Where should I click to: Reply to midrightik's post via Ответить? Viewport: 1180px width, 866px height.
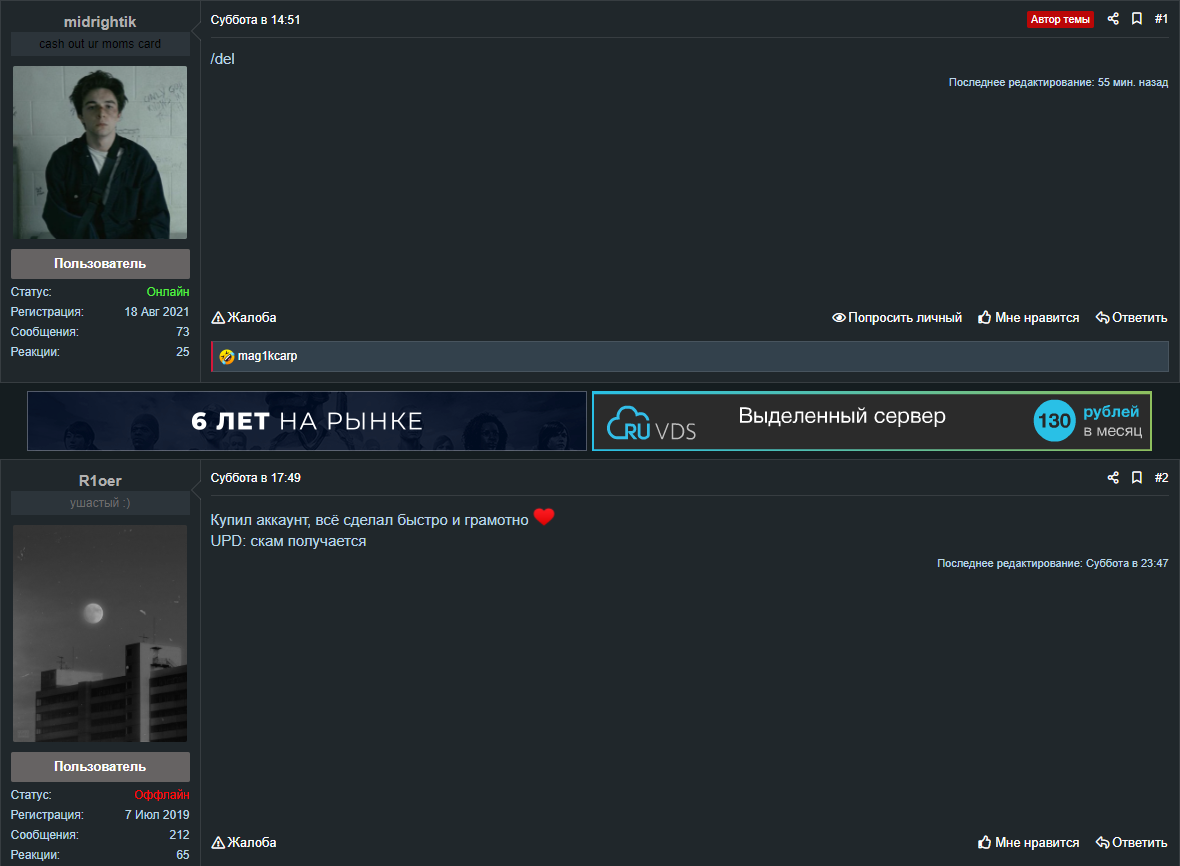[x=1132, y=318]
